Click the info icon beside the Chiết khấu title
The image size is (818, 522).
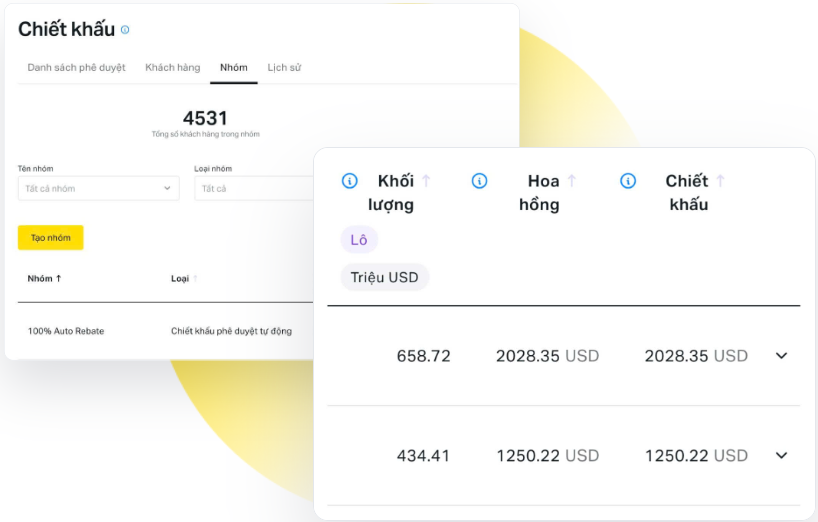125,30
